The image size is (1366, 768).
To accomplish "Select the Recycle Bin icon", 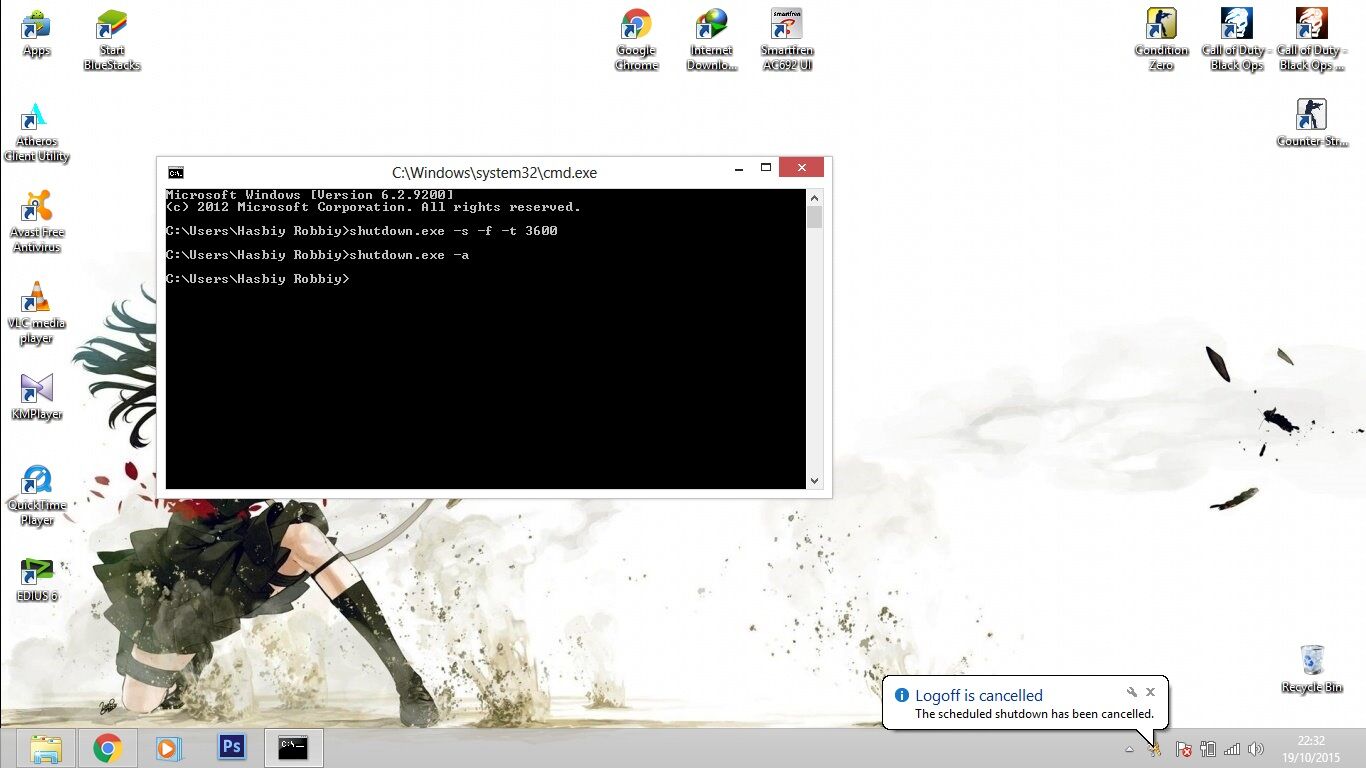I will pyautogui.click(x=1311, y=669).
